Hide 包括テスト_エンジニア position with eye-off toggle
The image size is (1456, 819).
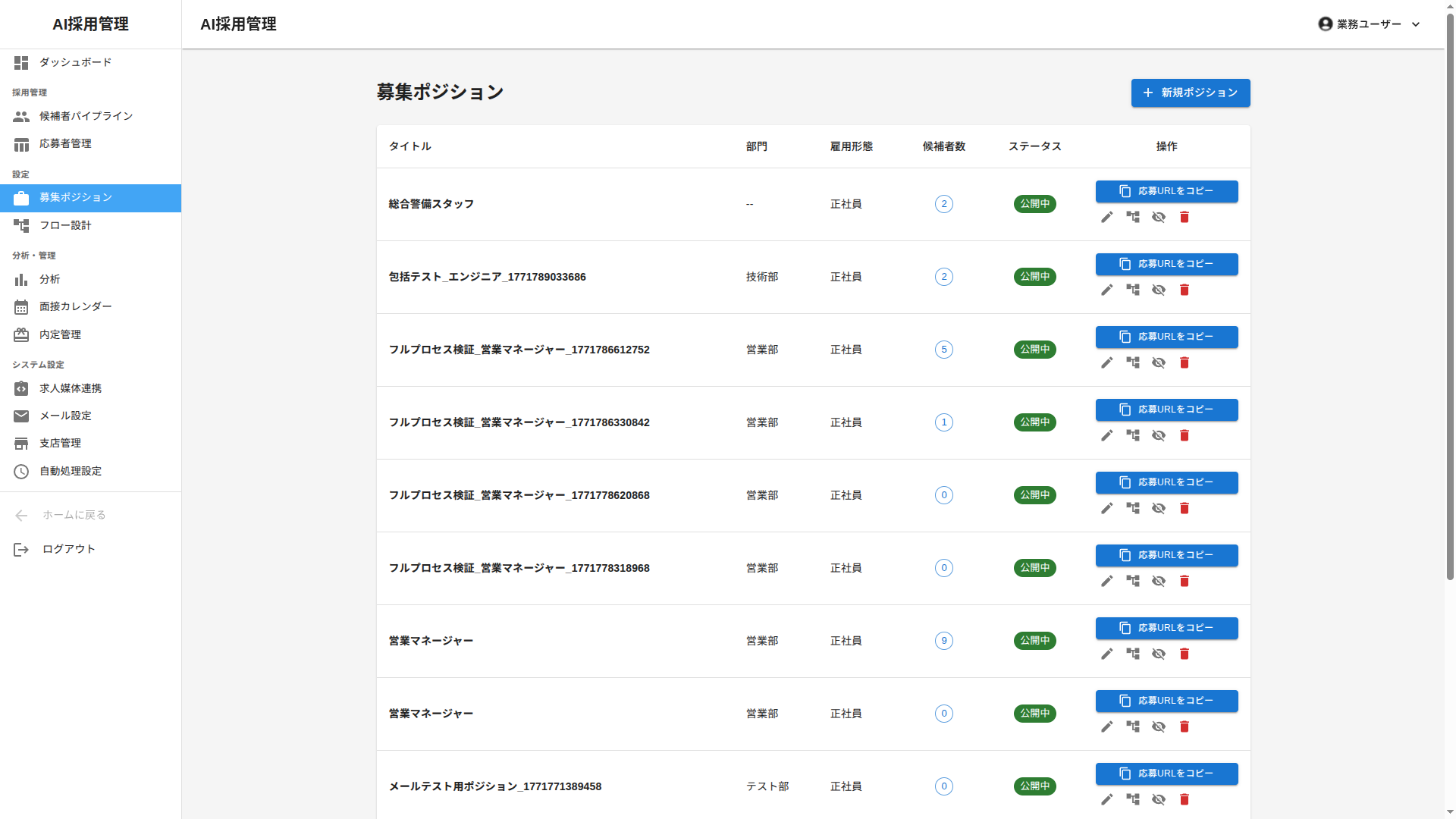coord(1159,289)
